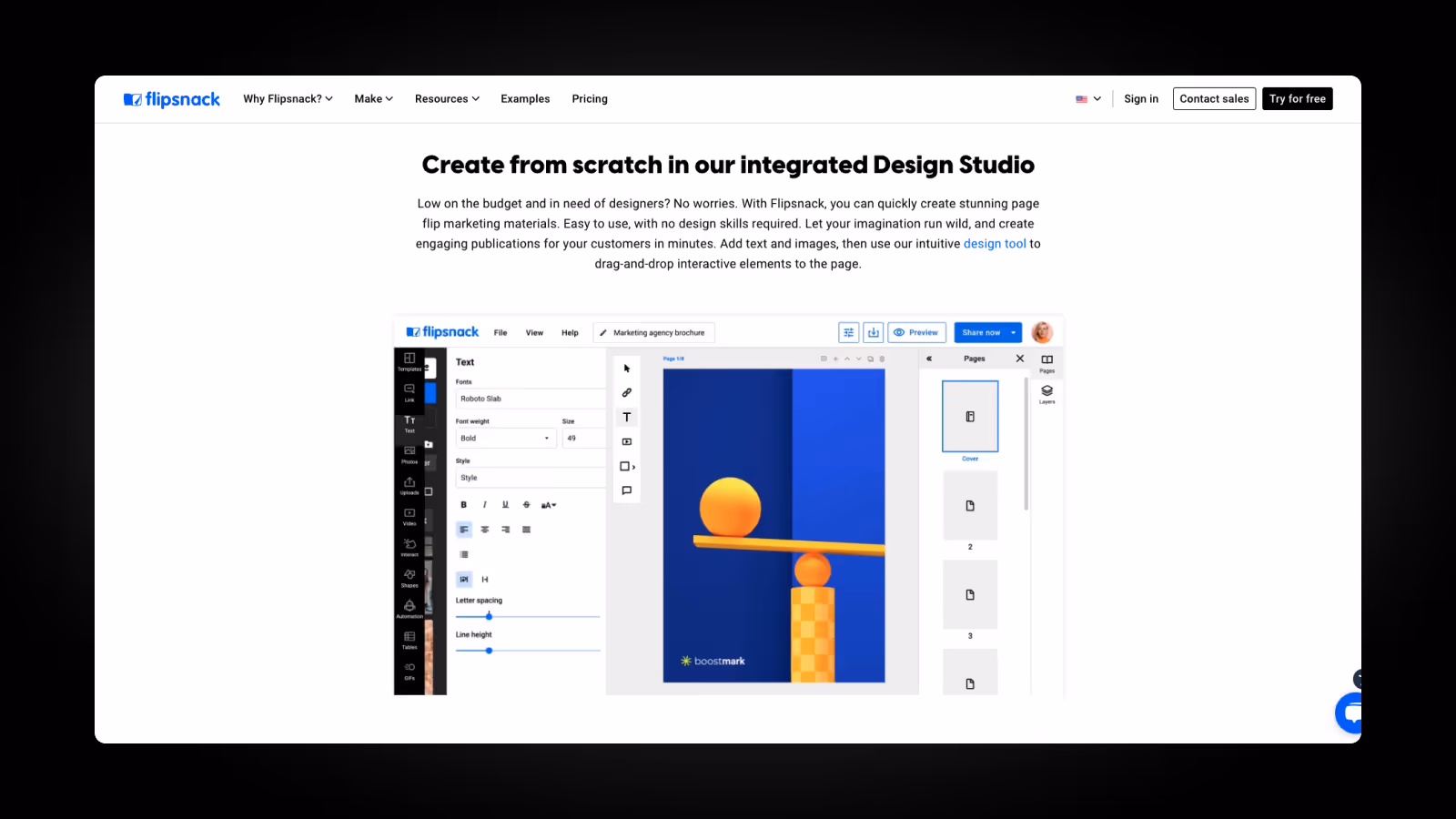This screenshot has height=819, width=1456.
Task: Select the comment bubble tool in canvas toolbar
Action: [x=627, y=490]
